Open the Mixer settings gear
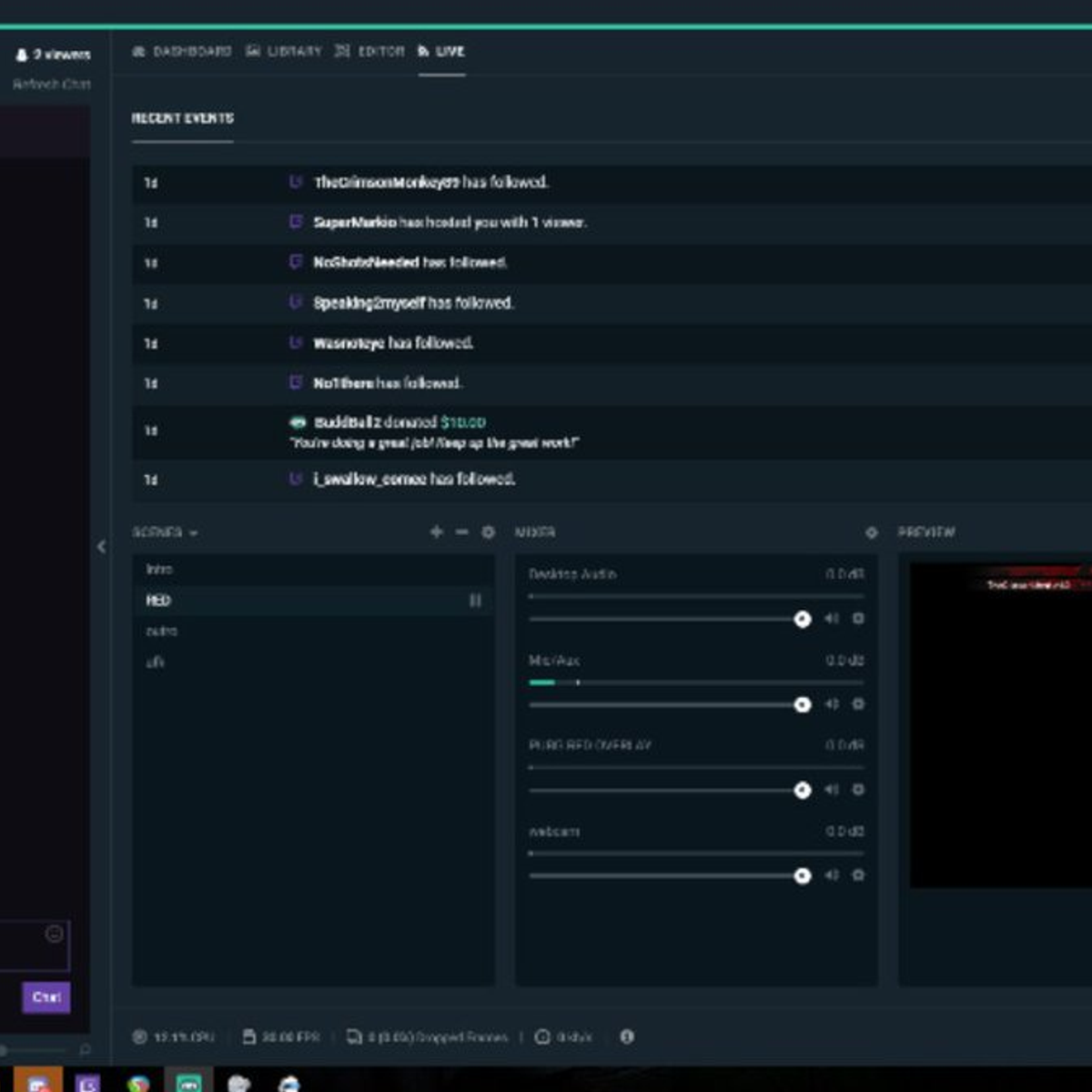The height and width of the screenshot is (1092, 1092). pos(869,531)
